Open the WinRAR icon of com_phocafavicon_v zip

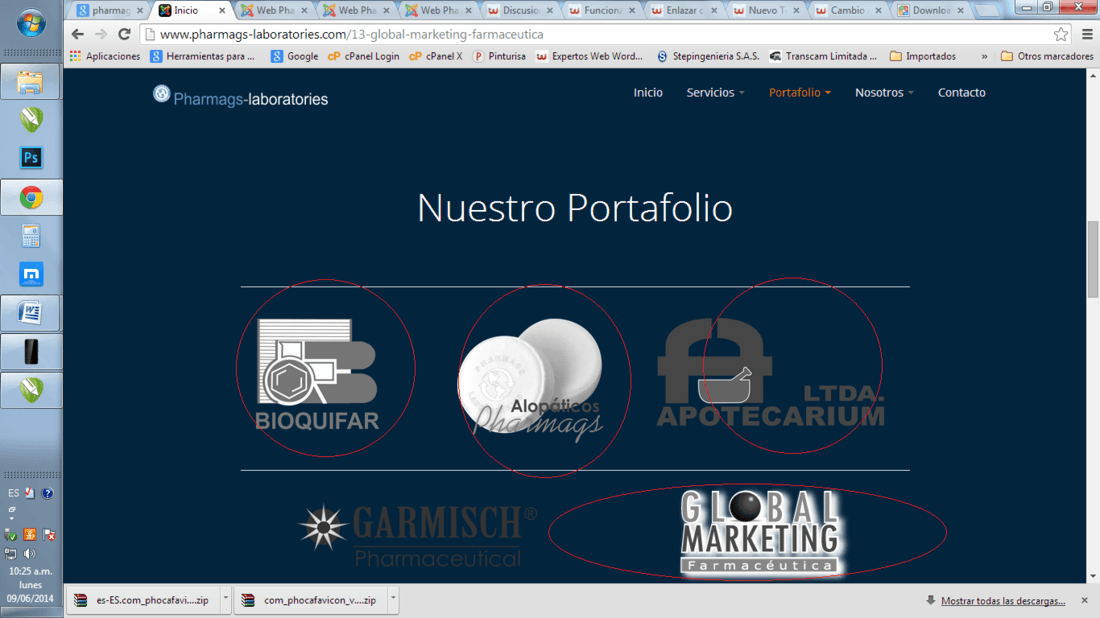[248, 600]
